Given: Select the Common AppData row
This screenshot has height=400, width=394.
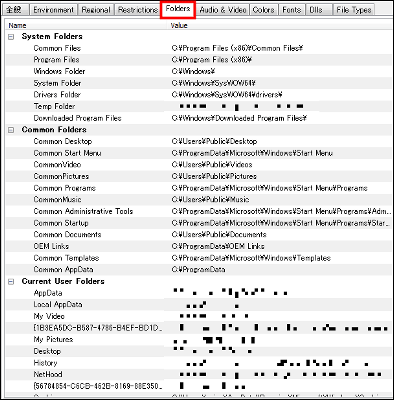Looking at the screenshot, I should (x=199, y=270).
